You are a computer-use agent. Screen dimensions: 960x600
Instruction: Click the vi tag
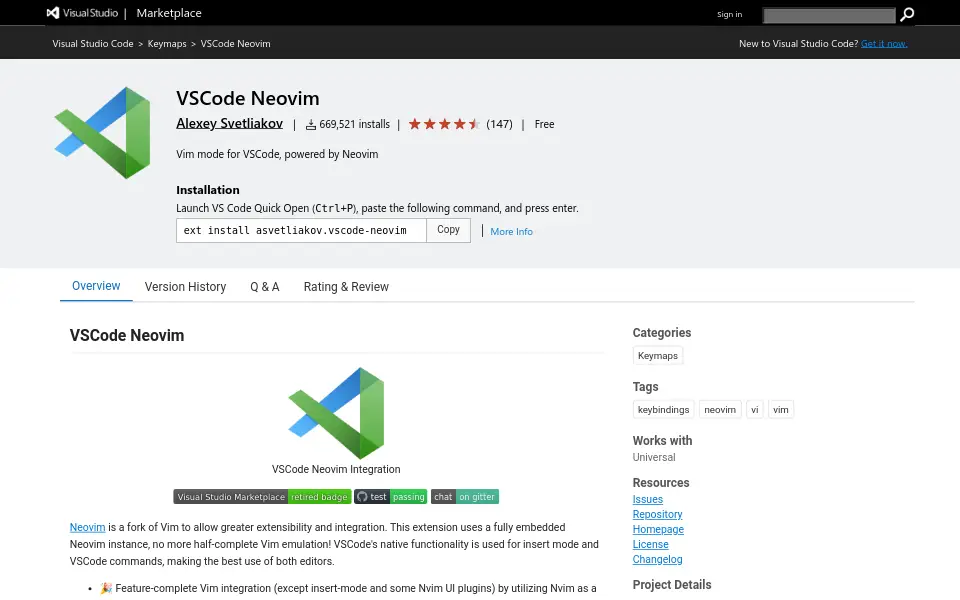[x=754, y=410]
